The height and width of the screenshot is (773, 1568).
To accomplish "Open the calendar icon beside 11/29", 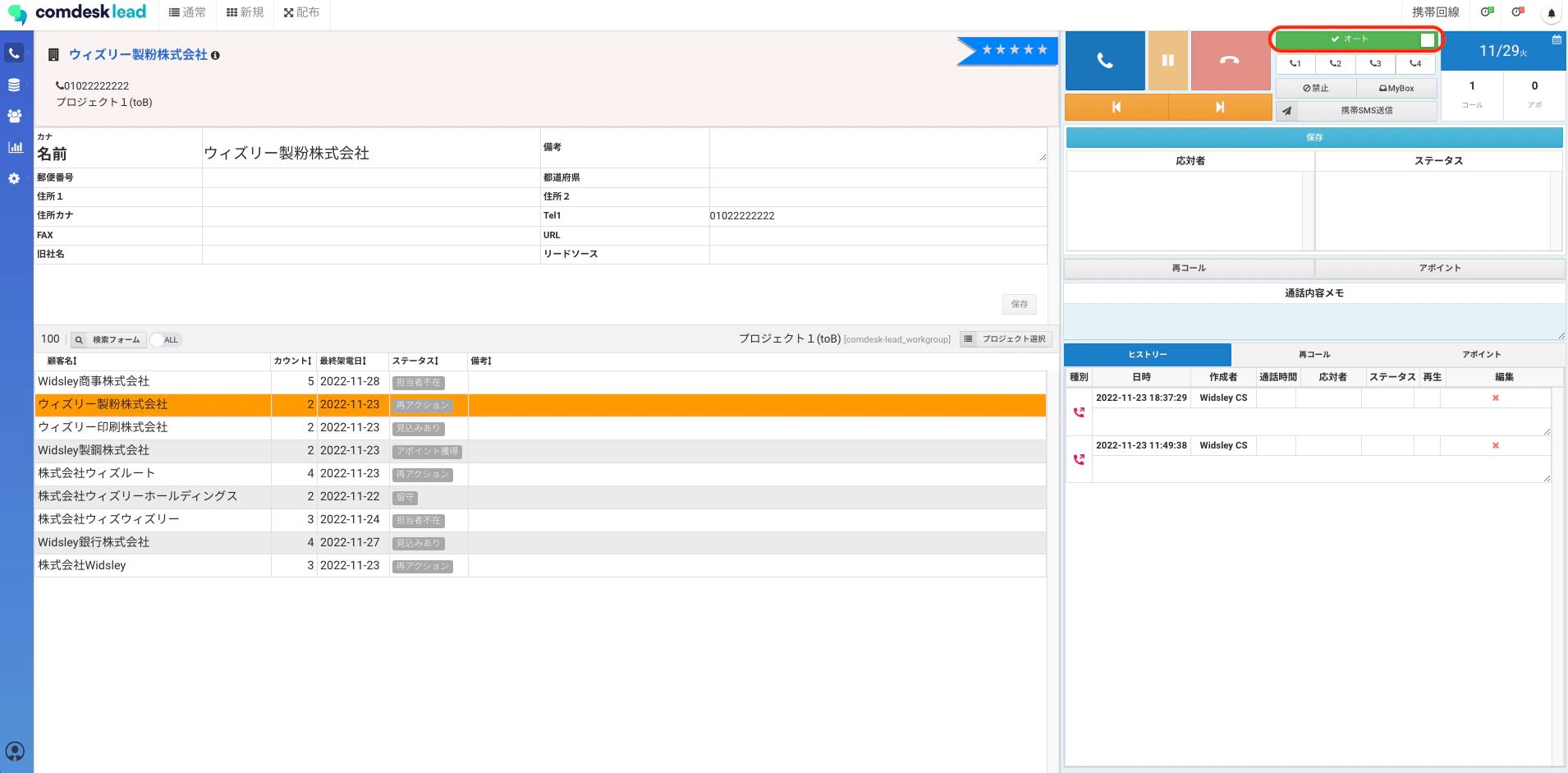I will 1557,39.
